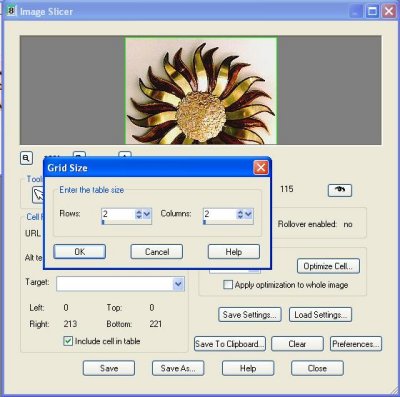Open the Columns dropdown arrow
The height and width of the screenshot is (397, 400).
click(x=248, y=214)
